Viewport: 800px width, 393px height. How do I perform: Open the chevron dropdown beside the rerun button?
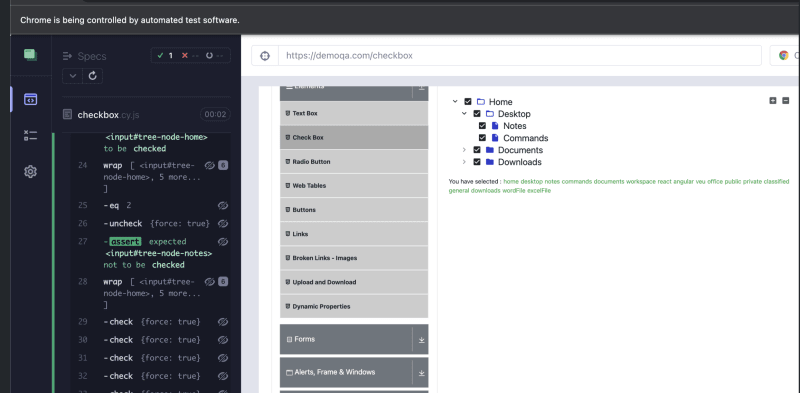[72, 76]
